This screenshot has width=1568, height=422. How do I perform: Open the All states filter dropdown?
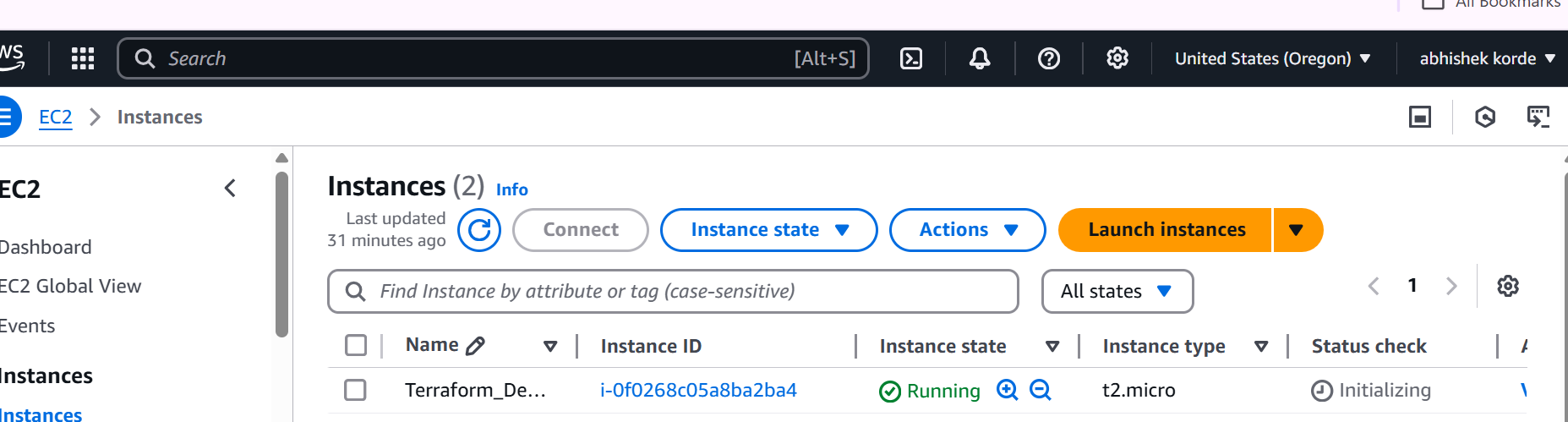1117,291
